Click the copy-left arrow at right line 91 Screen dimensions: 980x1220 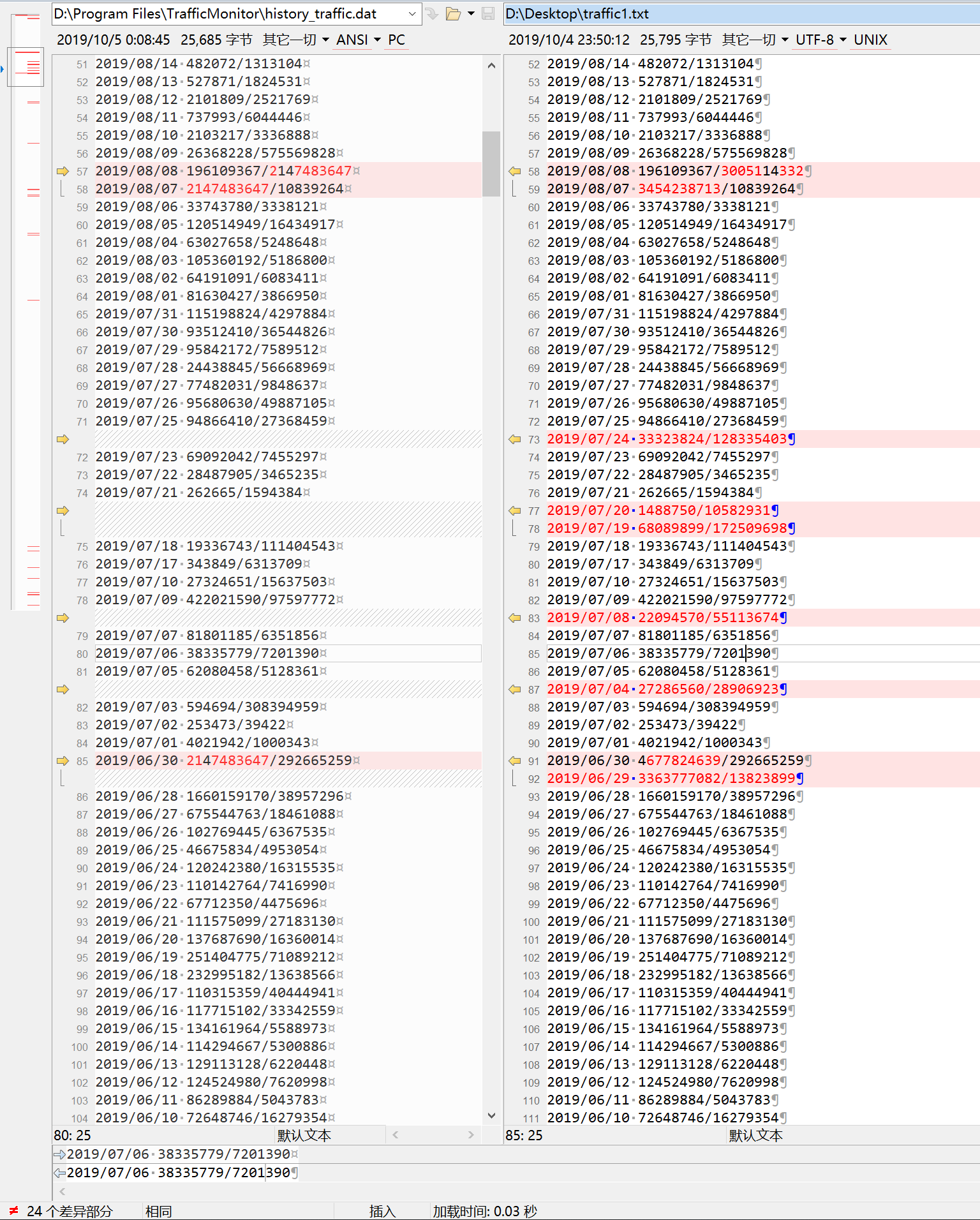(x=515, y=761)
